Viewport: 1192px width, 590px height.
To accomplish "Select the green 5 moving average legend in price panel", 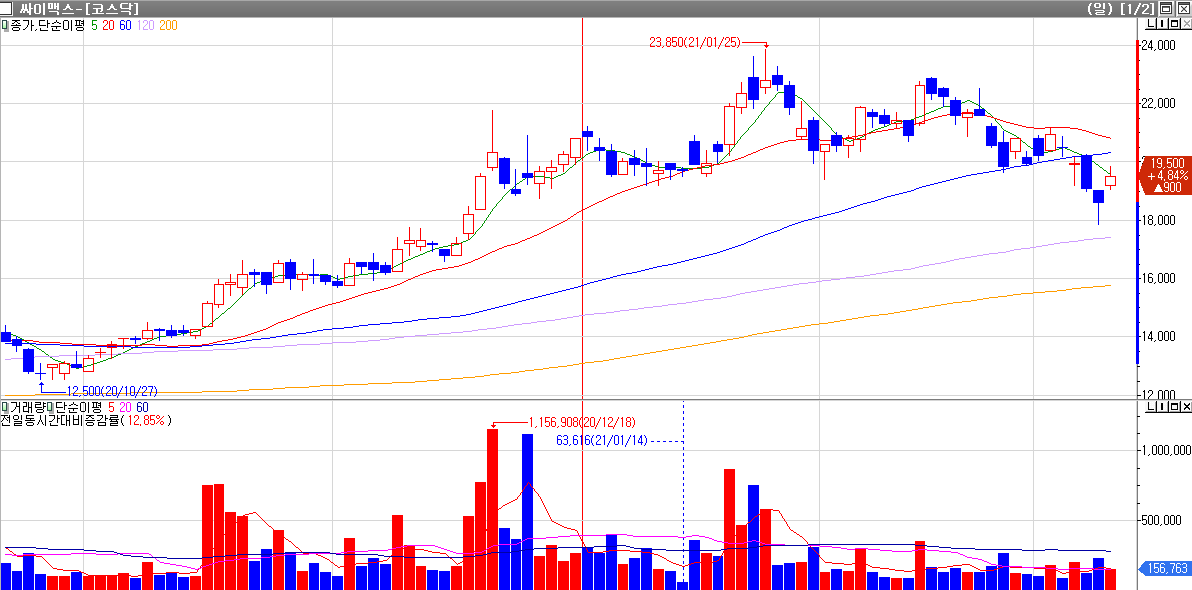I will tap(94, 25).
